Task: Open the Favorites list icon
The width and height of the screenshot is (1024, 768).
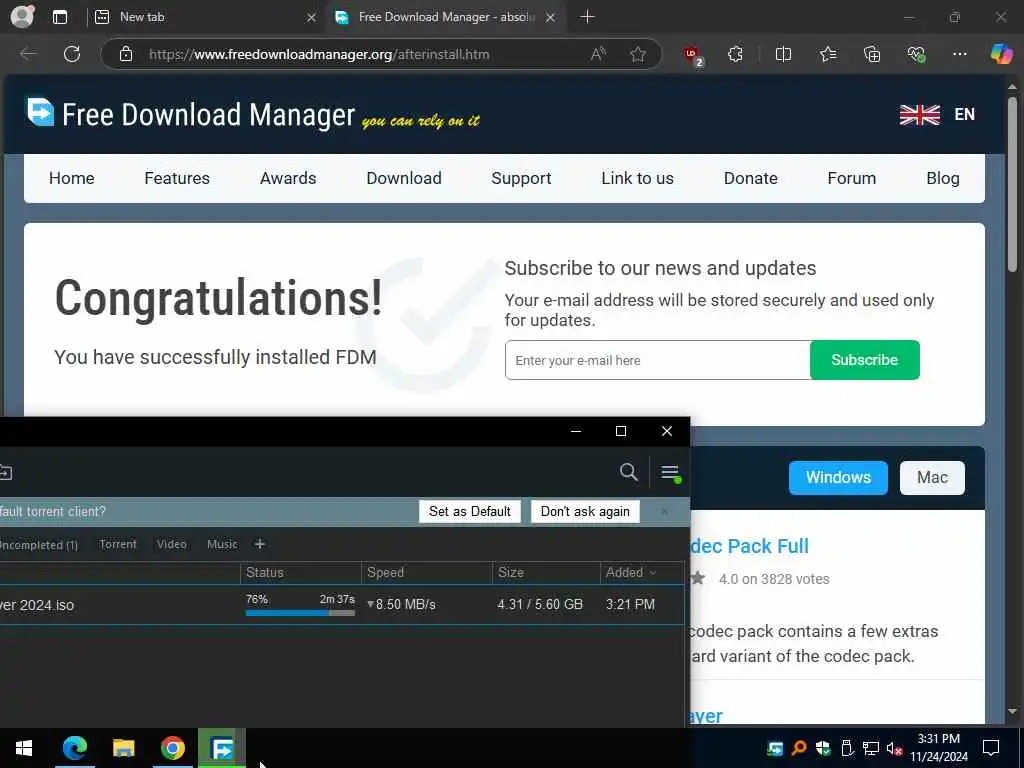Action: click(x=827, y=54)
